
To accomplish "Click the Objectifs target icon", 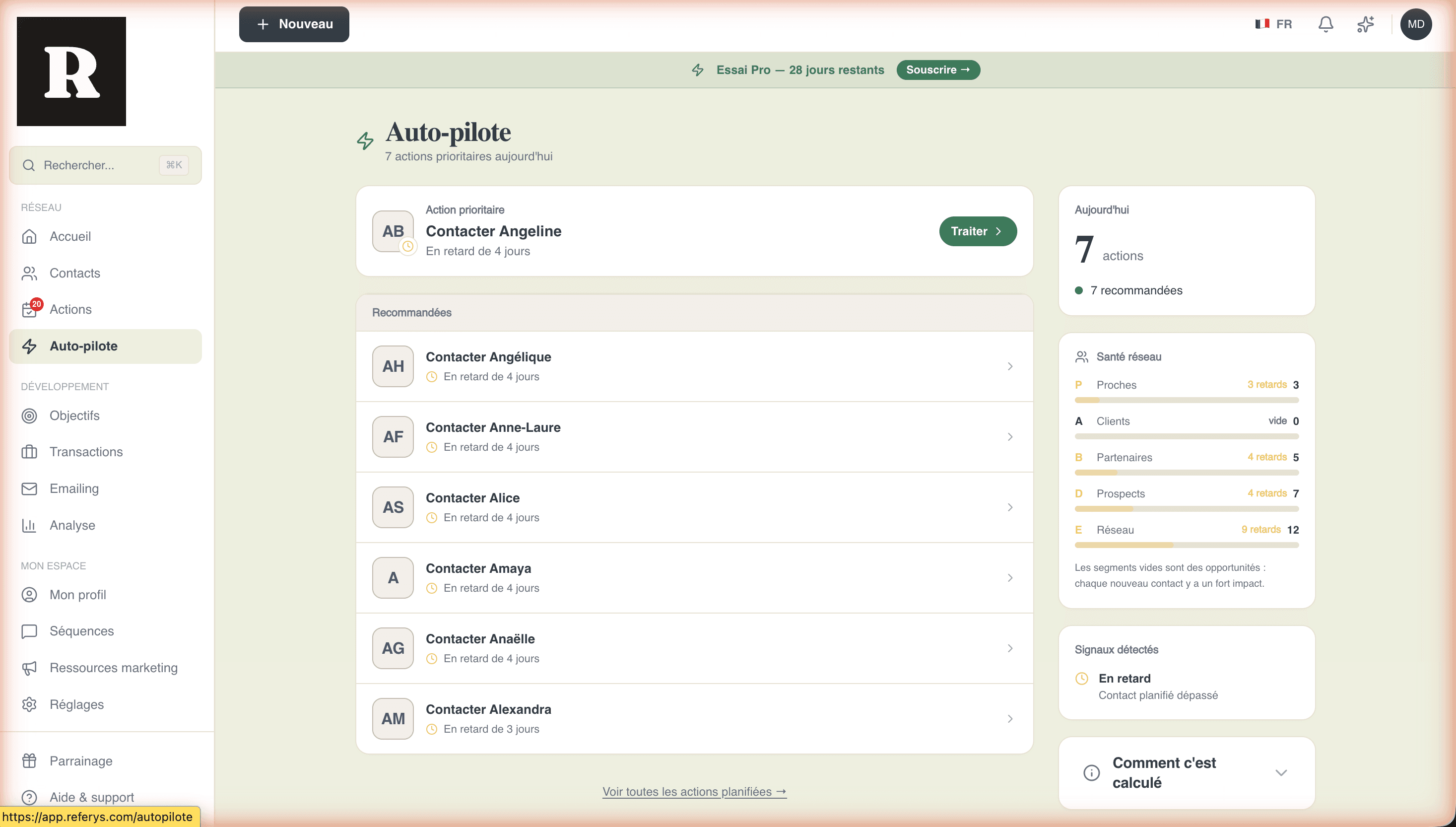I will pos(29,416).
